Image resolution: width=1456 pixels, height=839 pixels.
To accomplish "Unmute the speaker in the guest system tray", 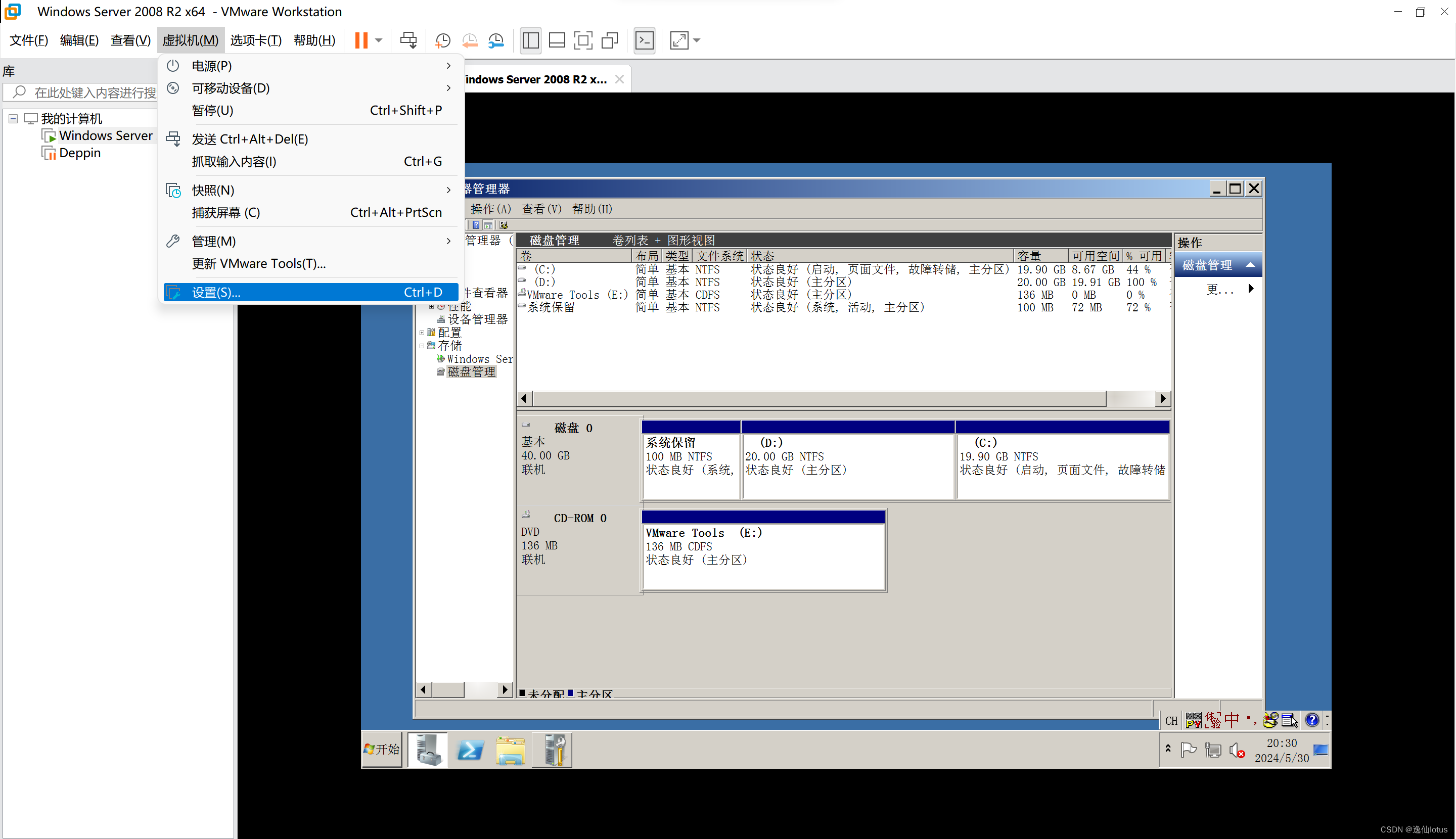I will (x=1238, y=749).
